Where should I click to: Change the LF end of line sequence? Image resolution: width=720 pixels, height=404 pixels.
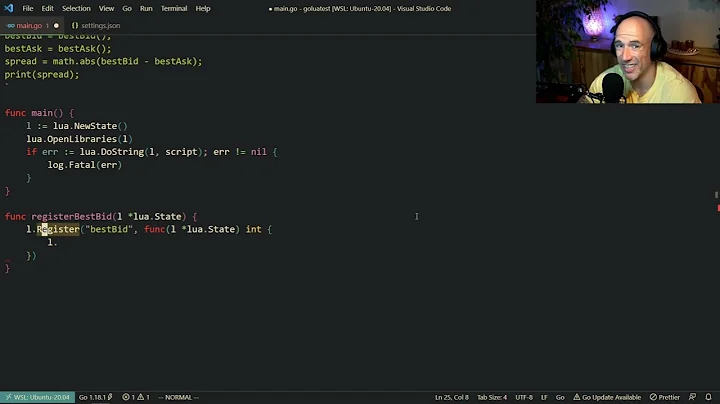coord(544,397)
